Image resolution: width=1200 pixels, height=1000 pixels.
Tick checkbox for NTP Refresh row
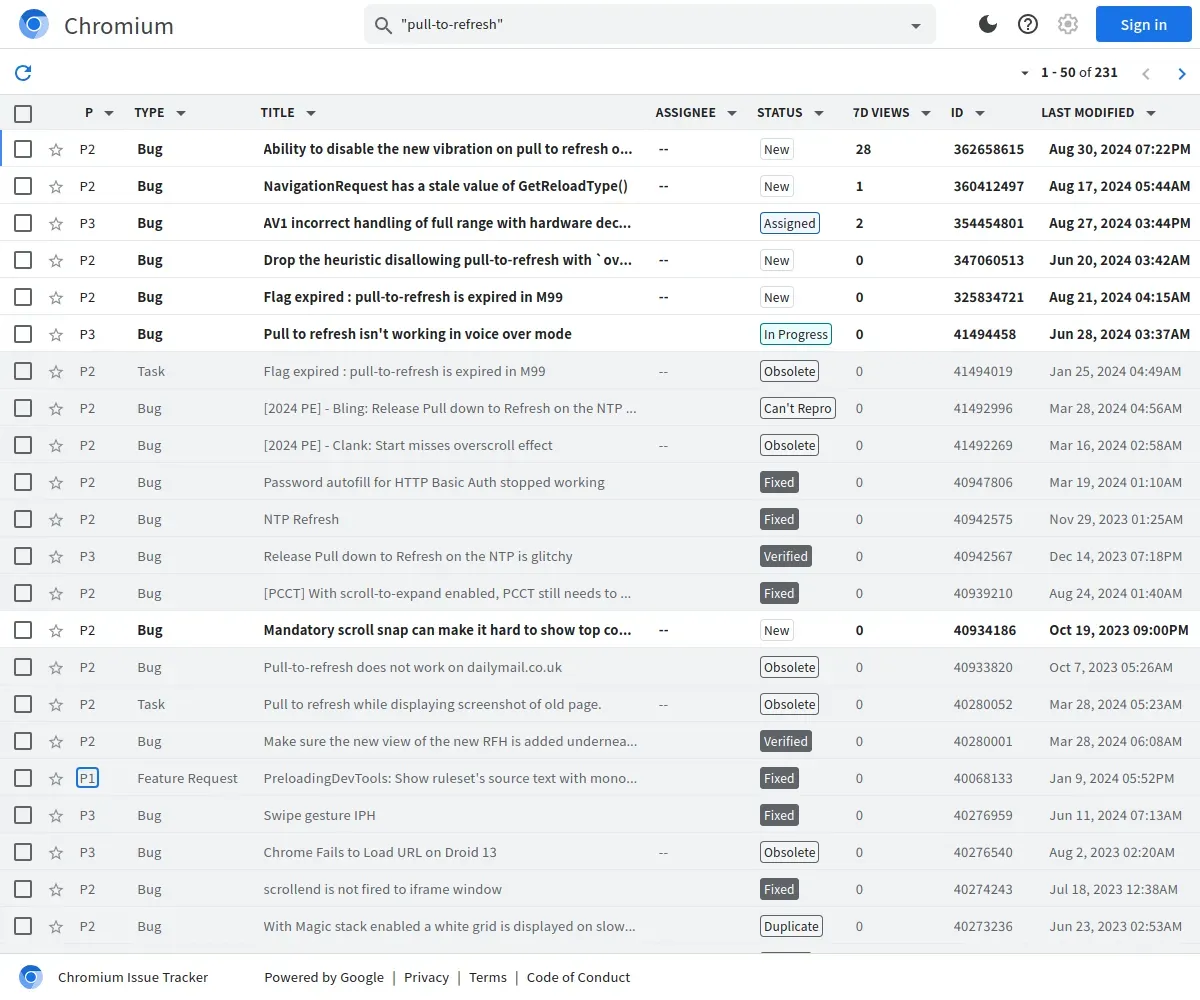23,519
